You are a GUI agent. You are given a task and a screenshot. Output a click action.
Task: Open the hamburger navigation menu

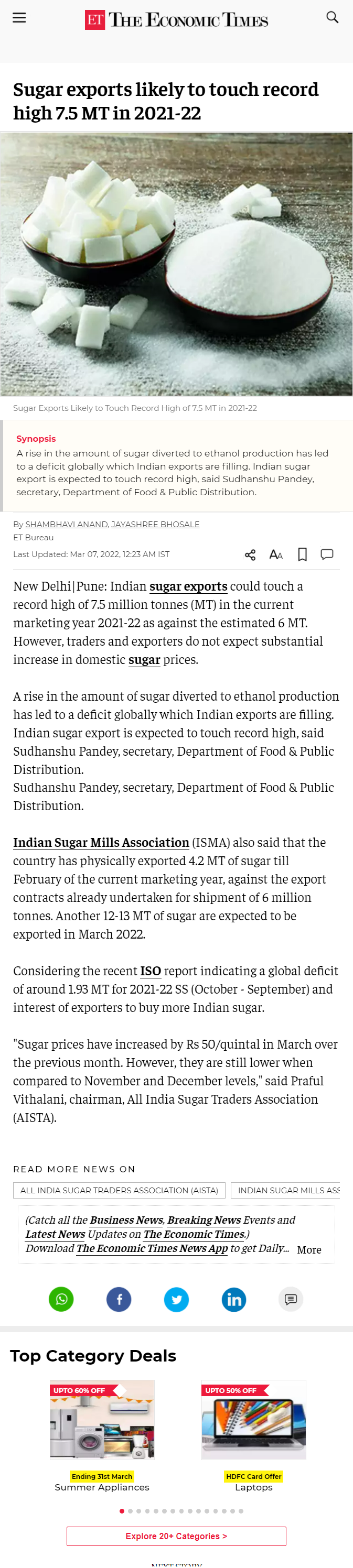(x=19, y=18)
